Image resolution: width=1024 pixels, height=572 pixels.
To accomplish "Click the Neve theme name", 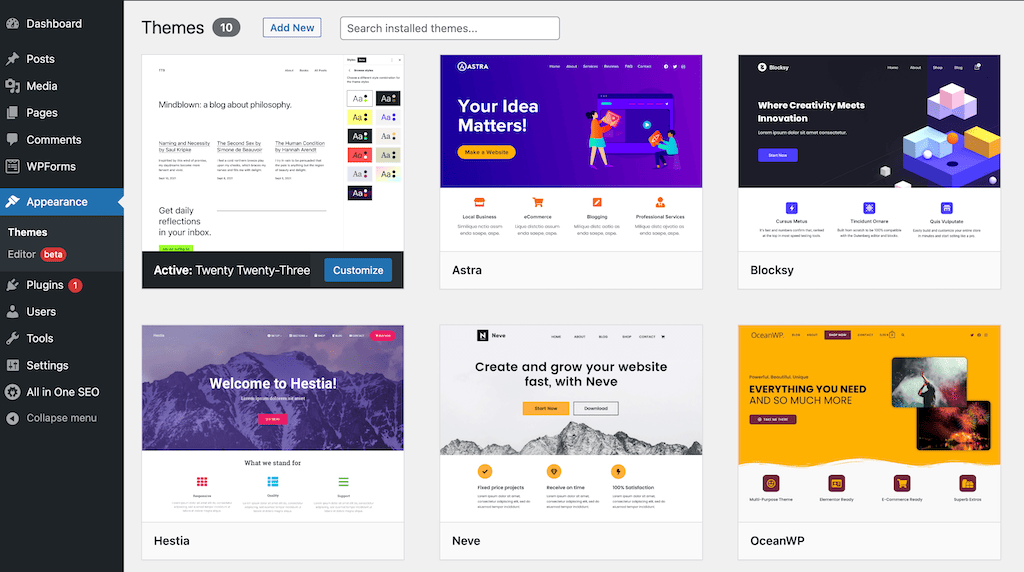I will (x=466, y=541).
